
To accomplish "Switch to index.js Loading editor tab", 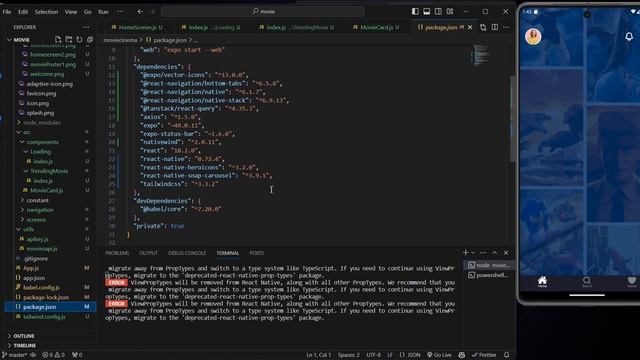I will click(211, 27).
